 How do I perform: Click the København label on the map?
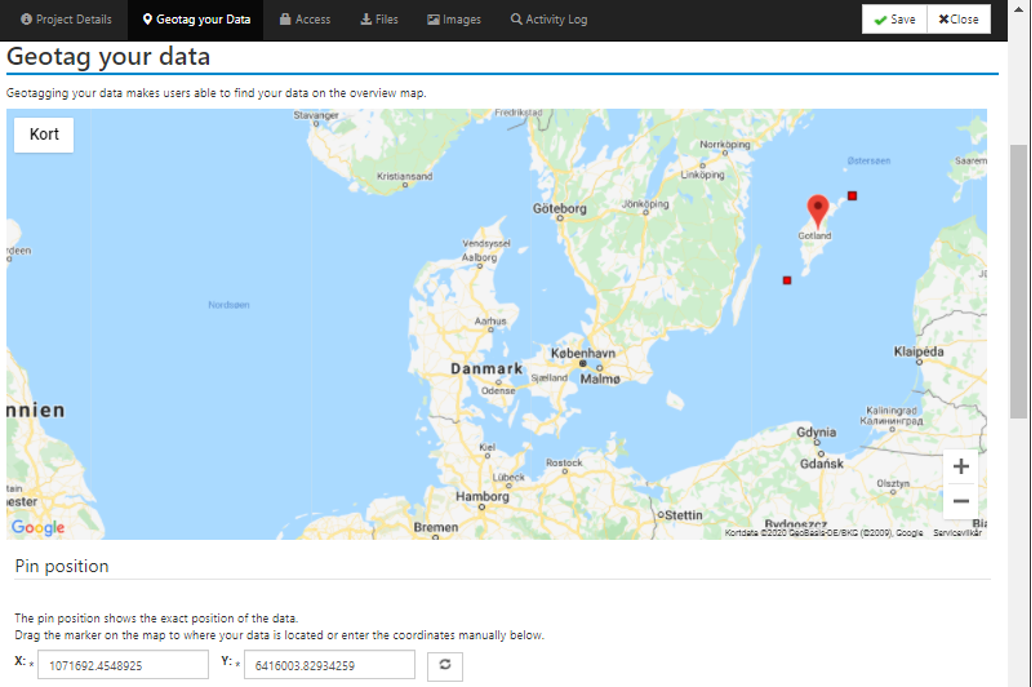[583, 353]
